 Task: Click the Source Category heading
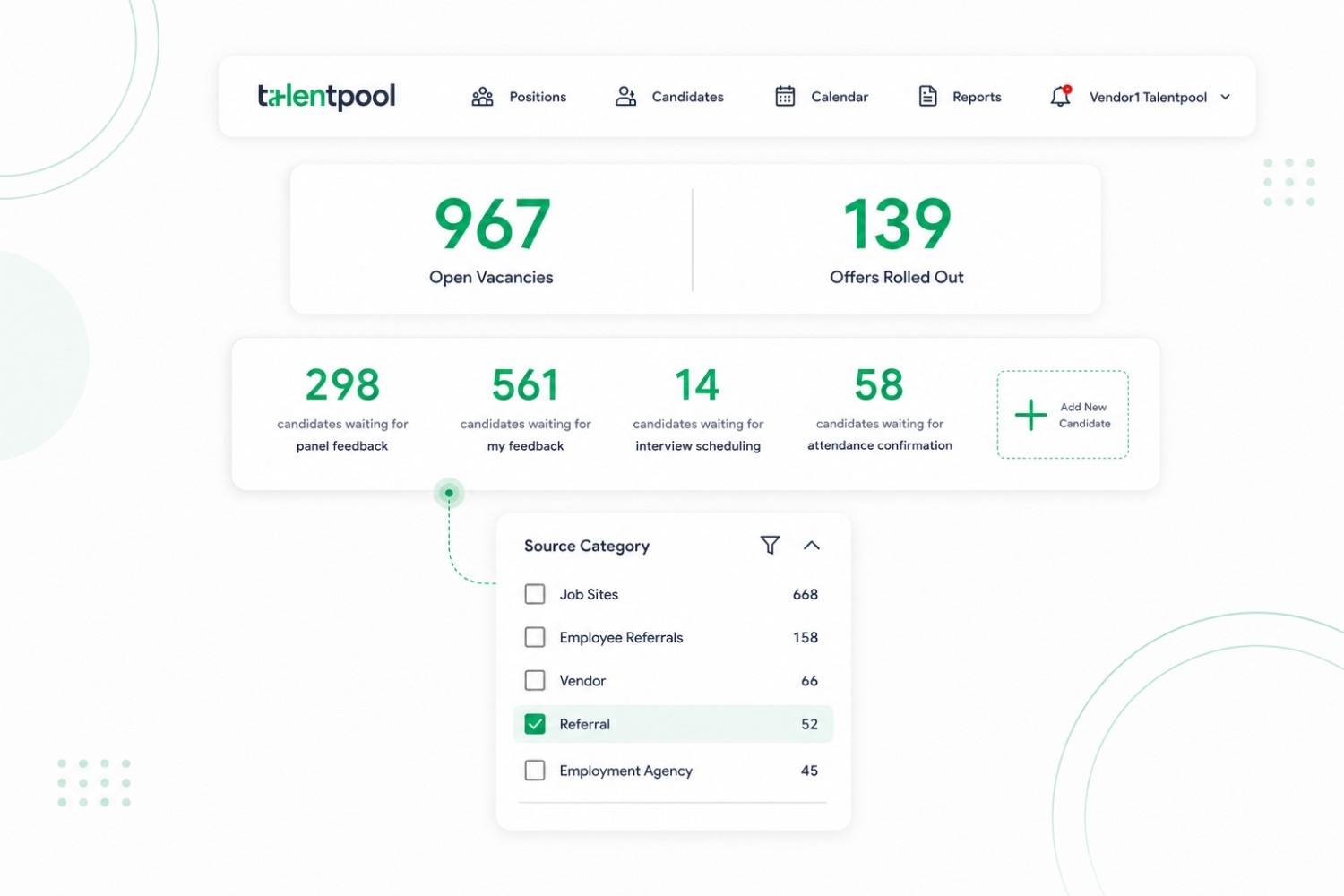(587, 546)
